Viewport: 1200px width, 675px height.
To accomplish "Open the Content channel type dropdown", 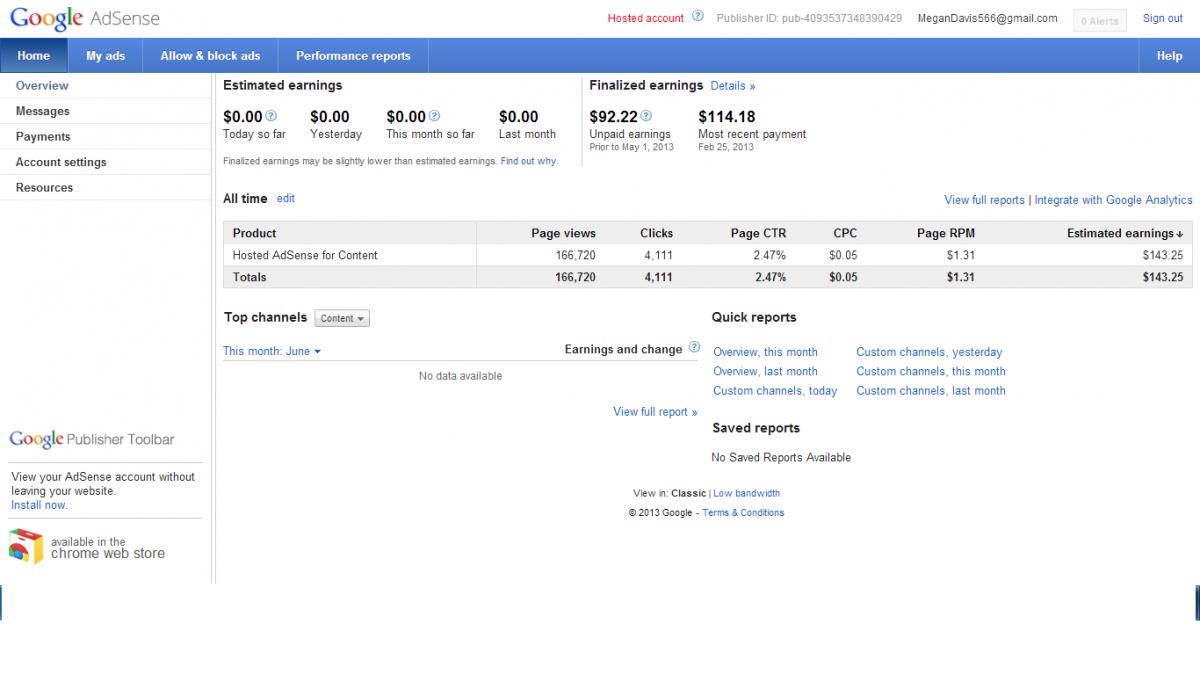I will (x=342, y=318).
